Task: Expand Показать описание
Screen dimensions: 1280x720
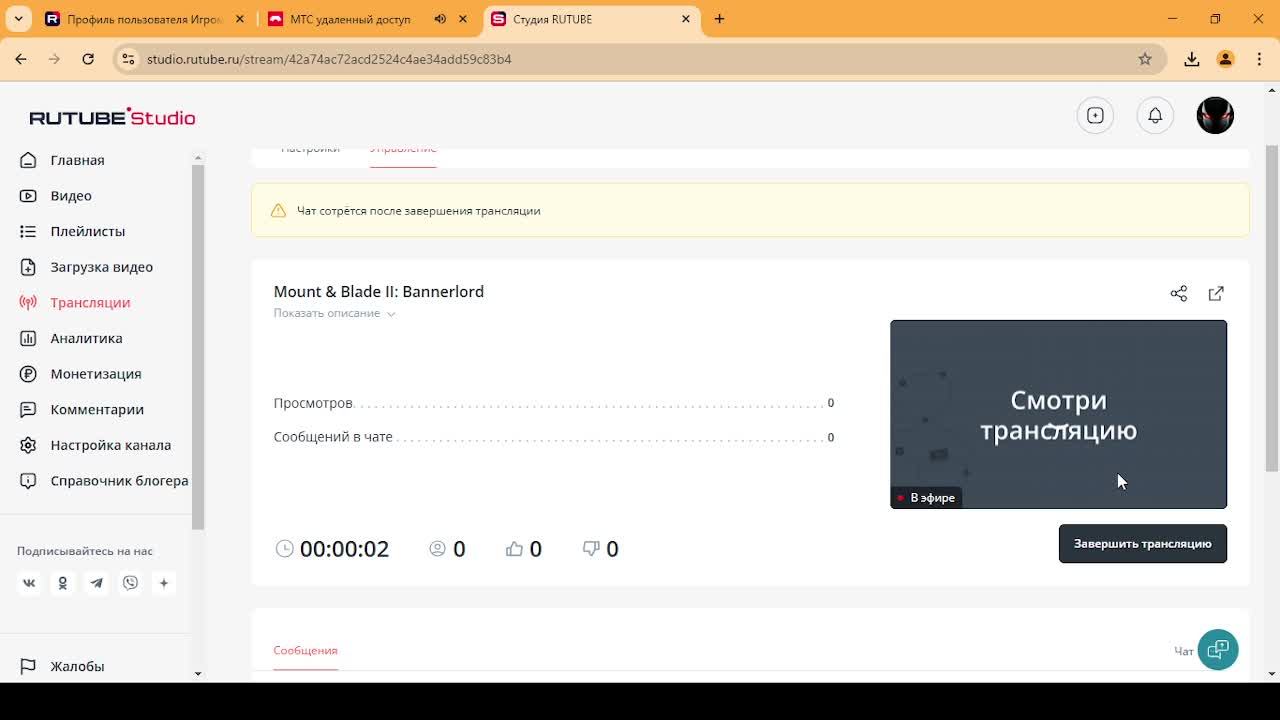Action: [335, 313]
